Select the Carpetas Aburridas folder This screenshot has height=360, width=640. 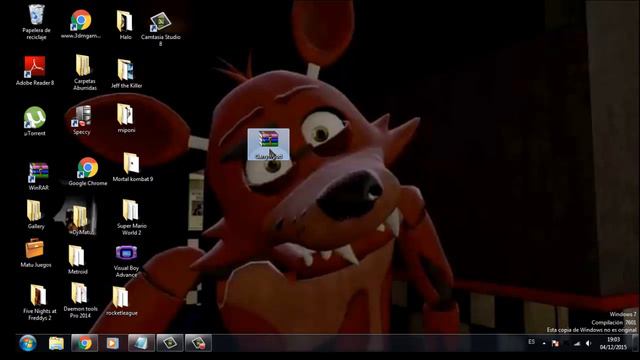pyautogui.click(x=84, y=72)
